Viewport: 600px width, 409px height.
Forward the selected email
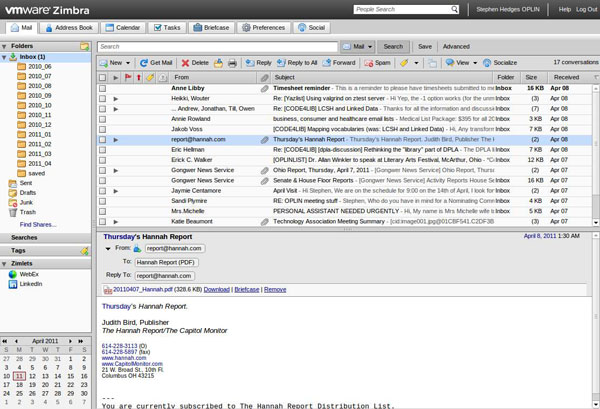(339, 62)
